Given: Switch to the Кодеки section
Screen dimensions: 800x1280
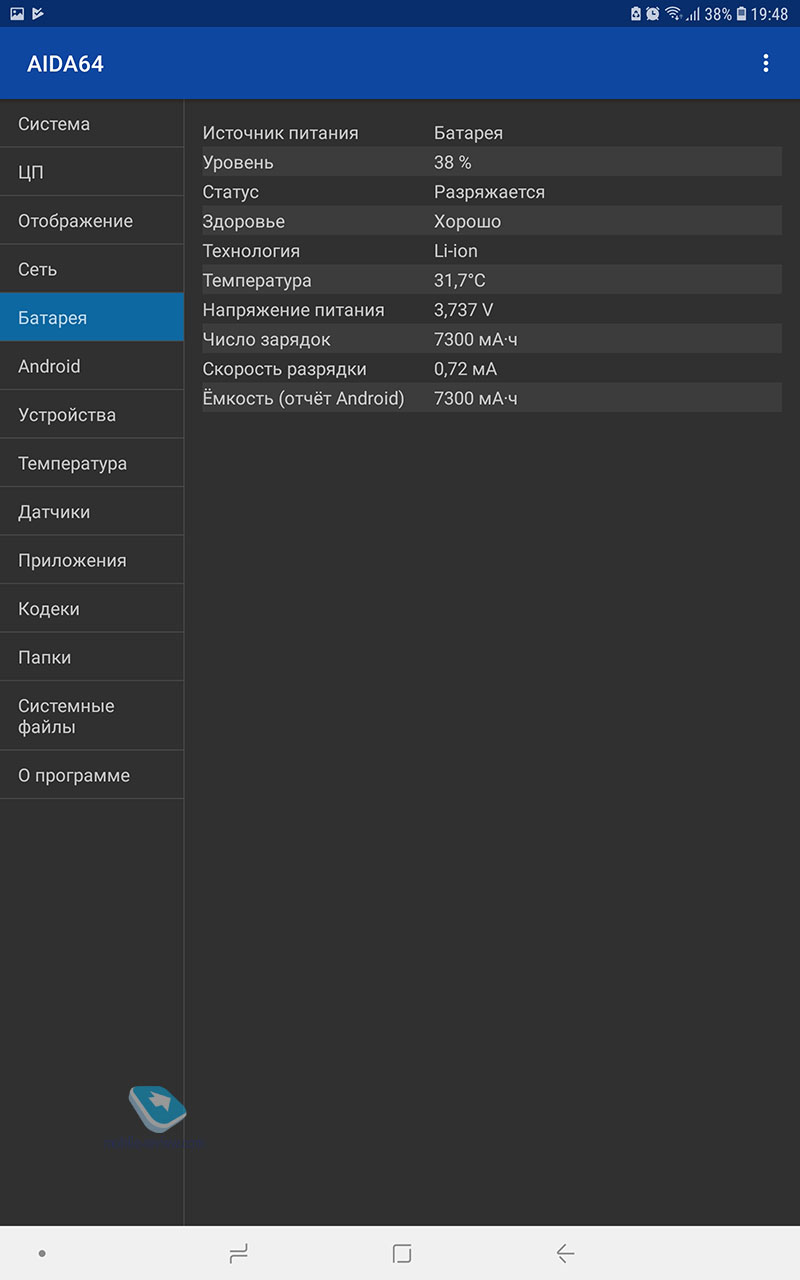Looking at the screenshot, I should click(x=92, y=609).
